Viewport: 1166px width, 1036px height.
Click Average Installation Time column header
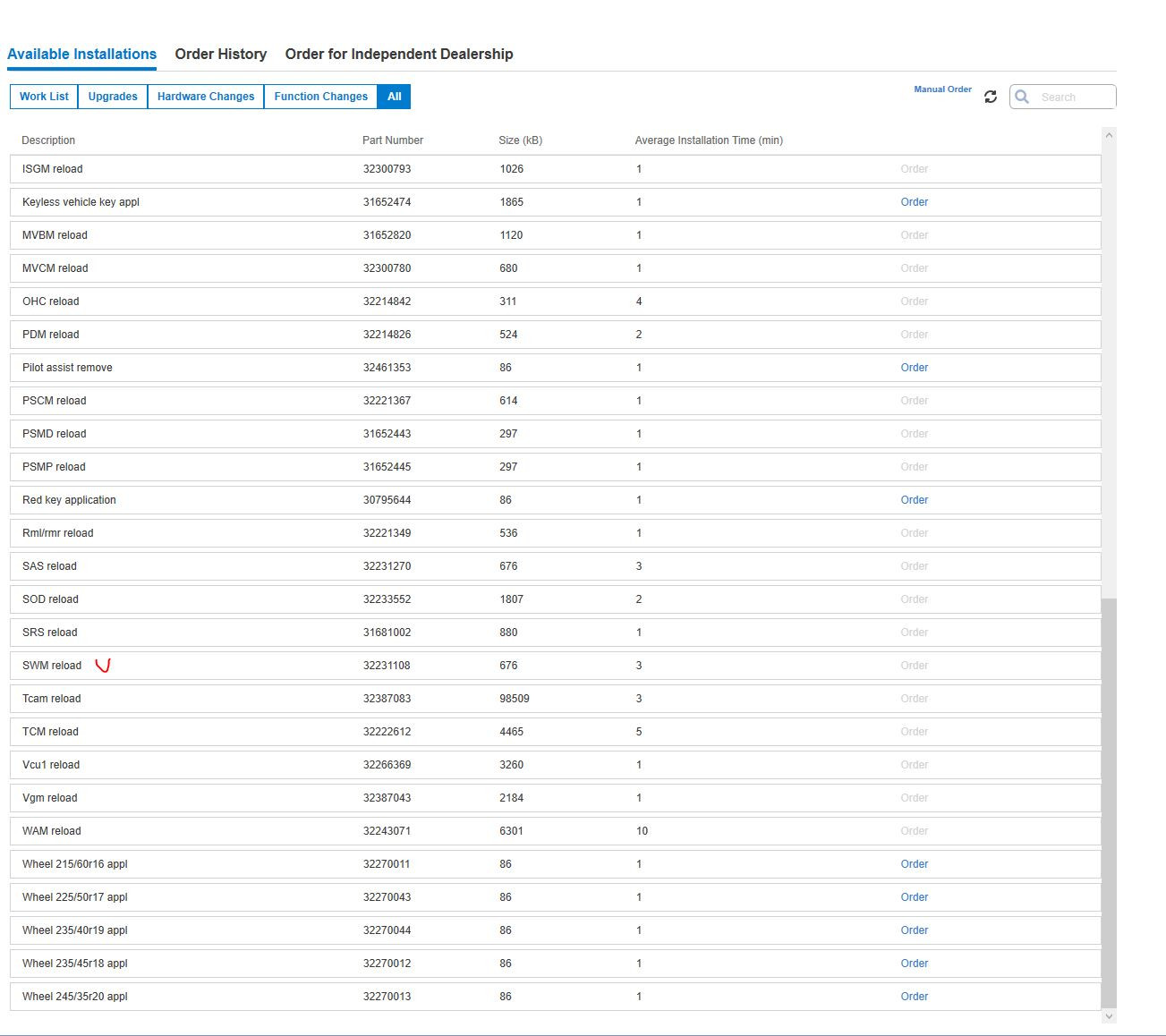[x=709, y=140]
